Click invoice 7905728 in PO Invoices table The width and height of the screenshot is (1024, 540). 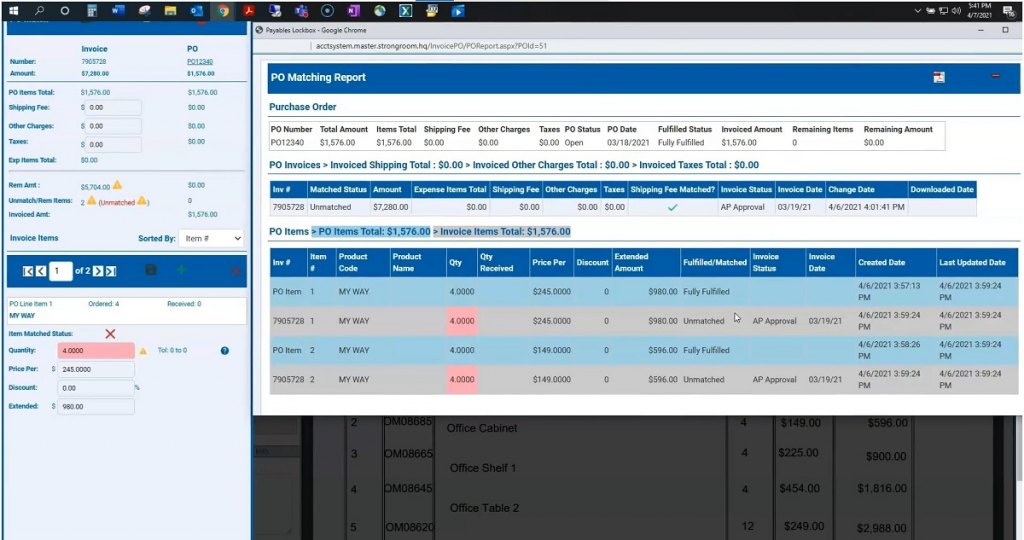(x=288, y=207)
